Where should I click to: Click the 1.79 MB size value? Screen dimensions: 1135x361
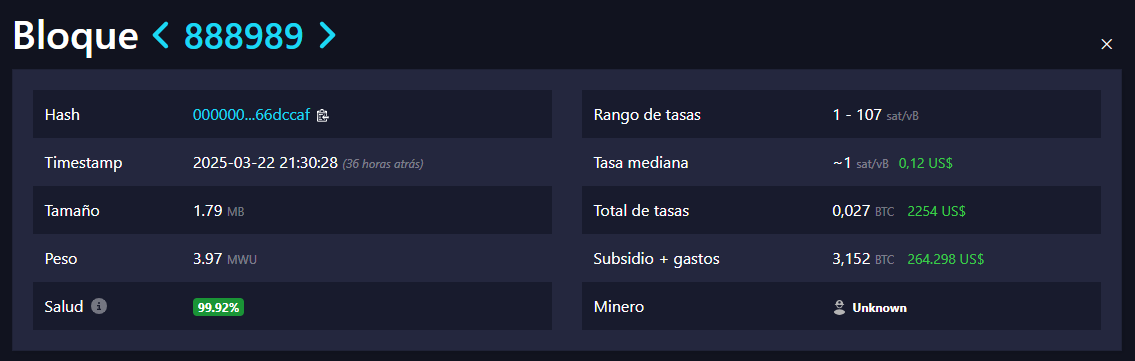coord(223,211)
